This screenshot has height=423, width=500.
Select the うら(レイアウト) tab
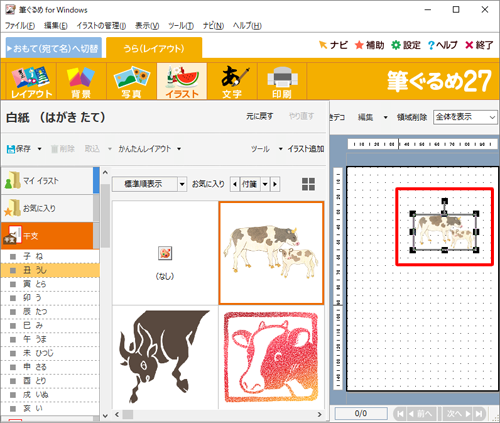click(154, 49)
